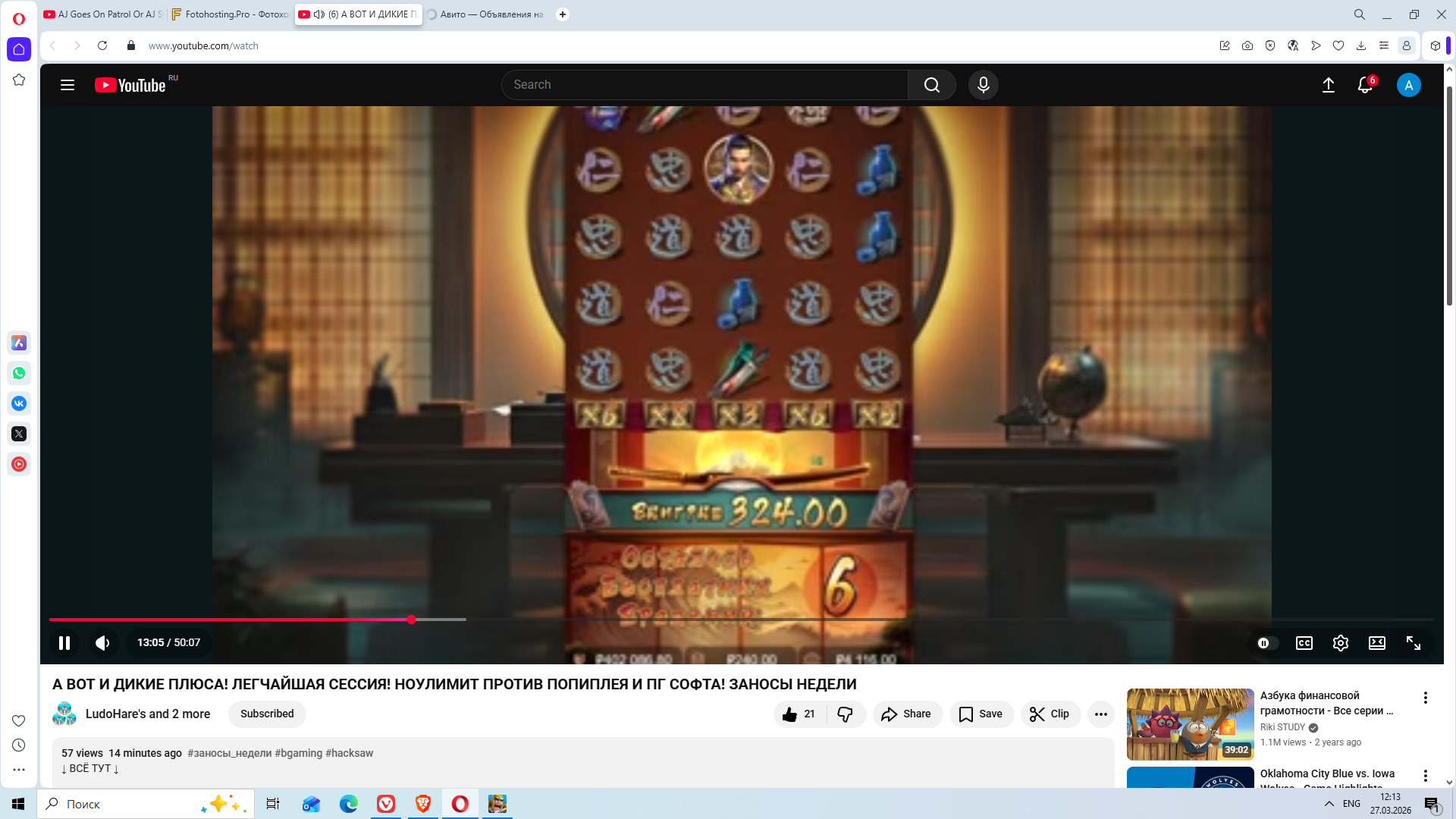The image size is (1456, 819).
Task: Click voice search microphone
Action: tap(983, 85)
